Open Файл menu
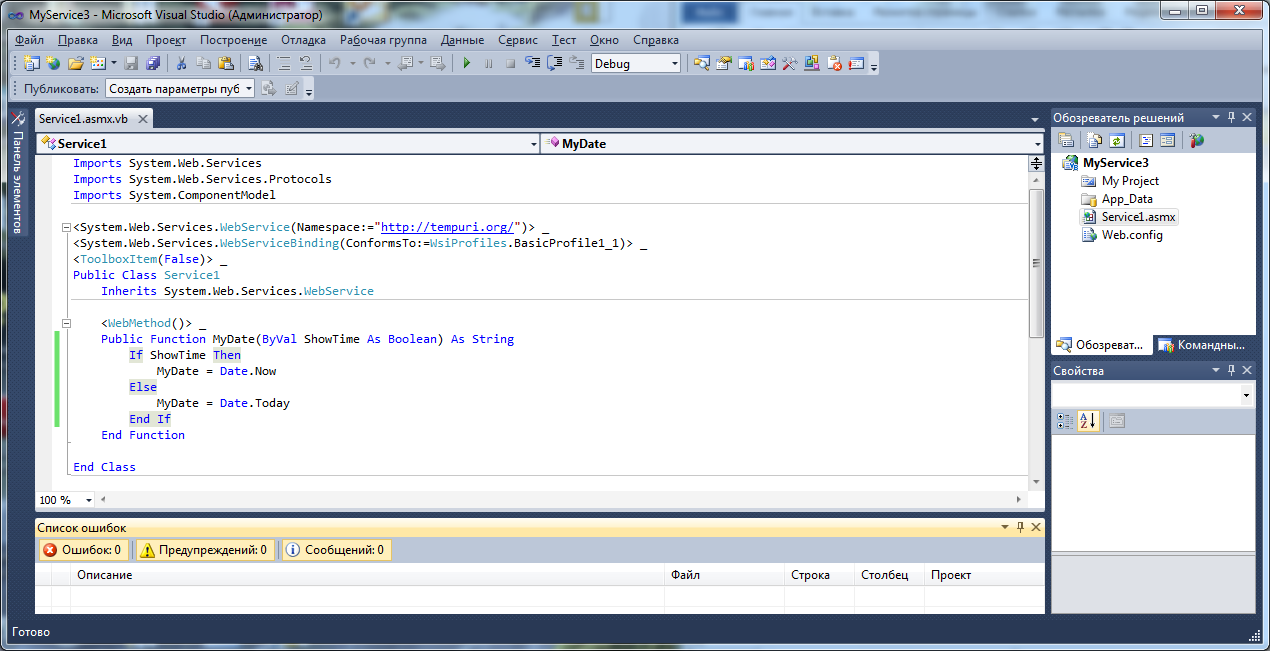The width and height of the screenshot is (1270, 651). 29,40
